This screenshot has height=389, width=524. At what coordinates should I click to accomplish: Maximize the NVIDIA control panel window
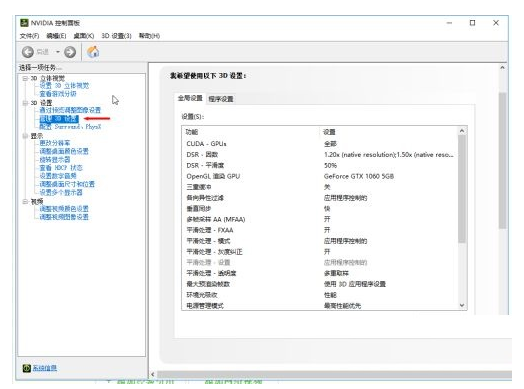[473, 23]
